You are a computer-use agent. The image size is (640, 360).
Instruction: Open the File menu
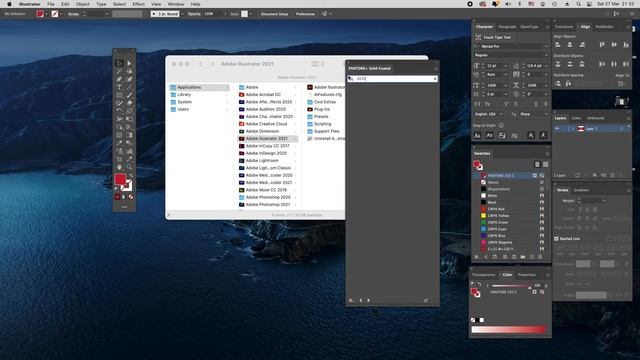pyautogui.click(x=51, y=4)
